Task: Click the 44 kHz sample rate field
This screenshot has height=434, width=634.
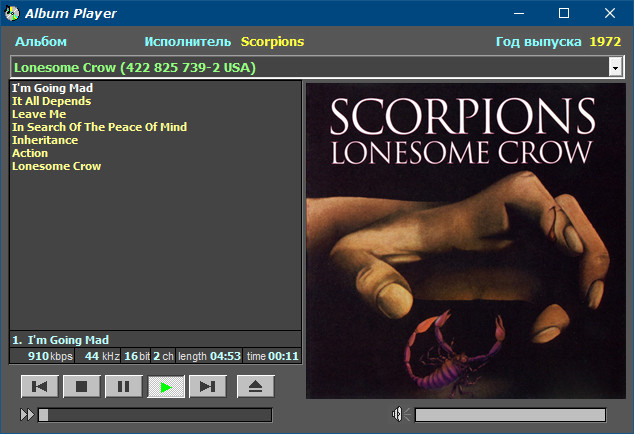Action: (97, 356)
